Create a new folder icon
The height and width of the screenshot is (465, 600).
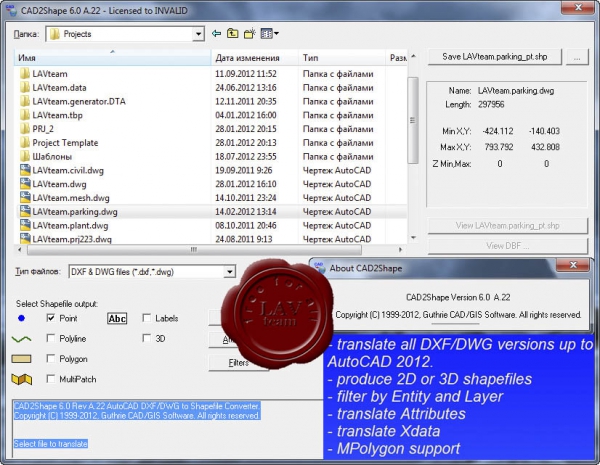(249, 34)
